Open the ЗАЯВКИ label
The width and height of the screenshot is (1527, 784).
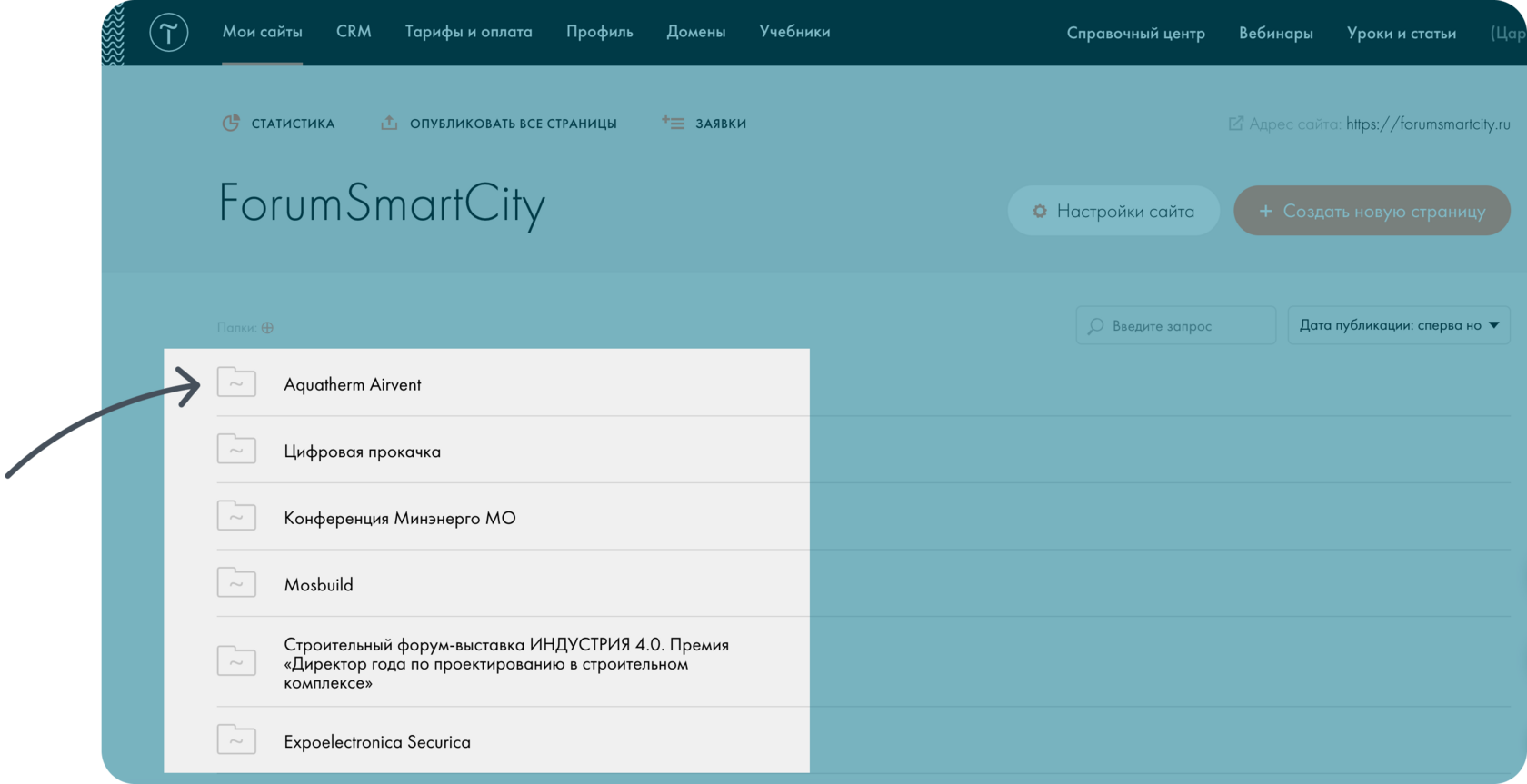[x=721, y=124]
